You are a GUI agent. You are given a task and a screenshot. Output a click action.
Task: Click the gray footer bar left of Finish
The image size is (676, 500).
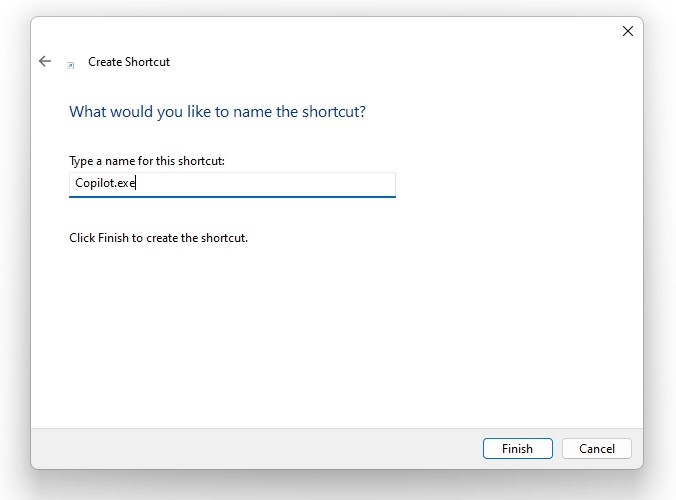point(254,449)
